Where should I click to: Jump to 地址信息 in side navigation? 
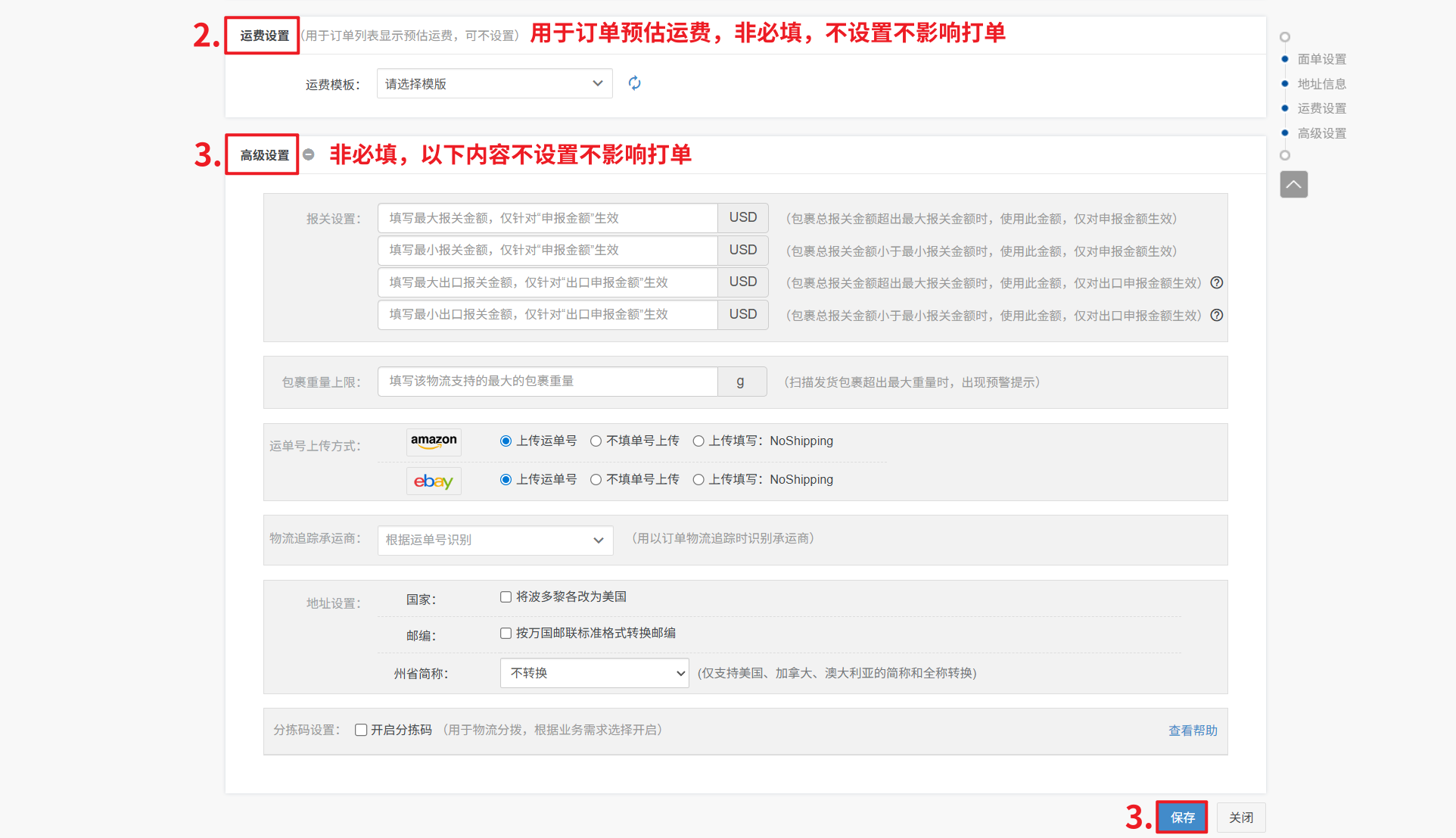click(1321, 84)
